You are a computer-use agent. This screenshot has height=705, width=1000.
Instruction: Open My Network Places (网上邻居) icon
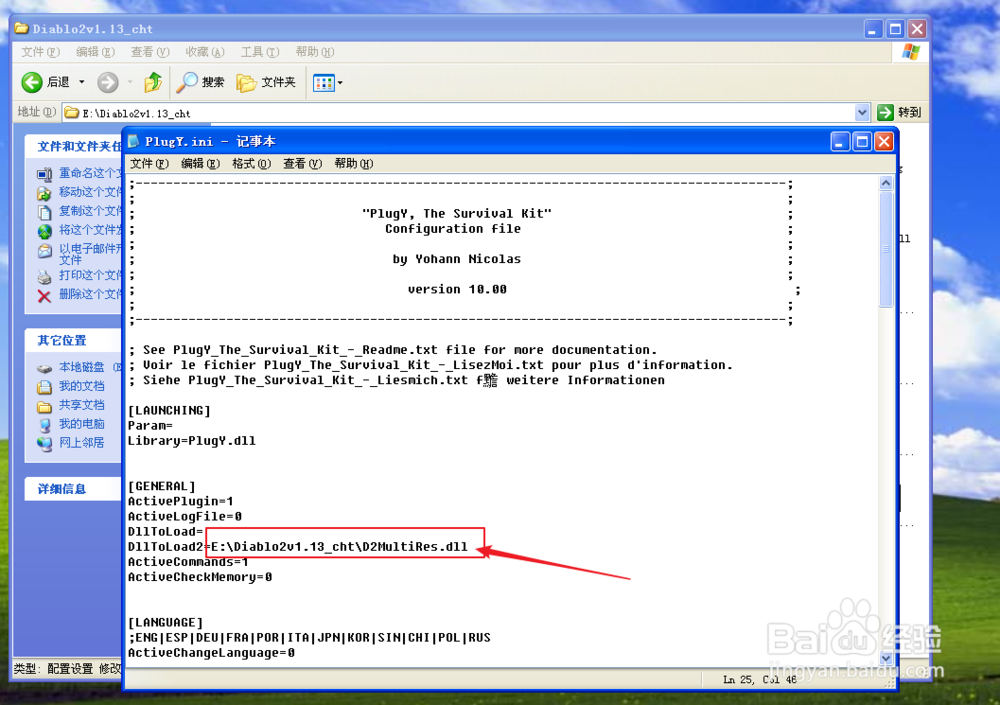coord(44,444)
